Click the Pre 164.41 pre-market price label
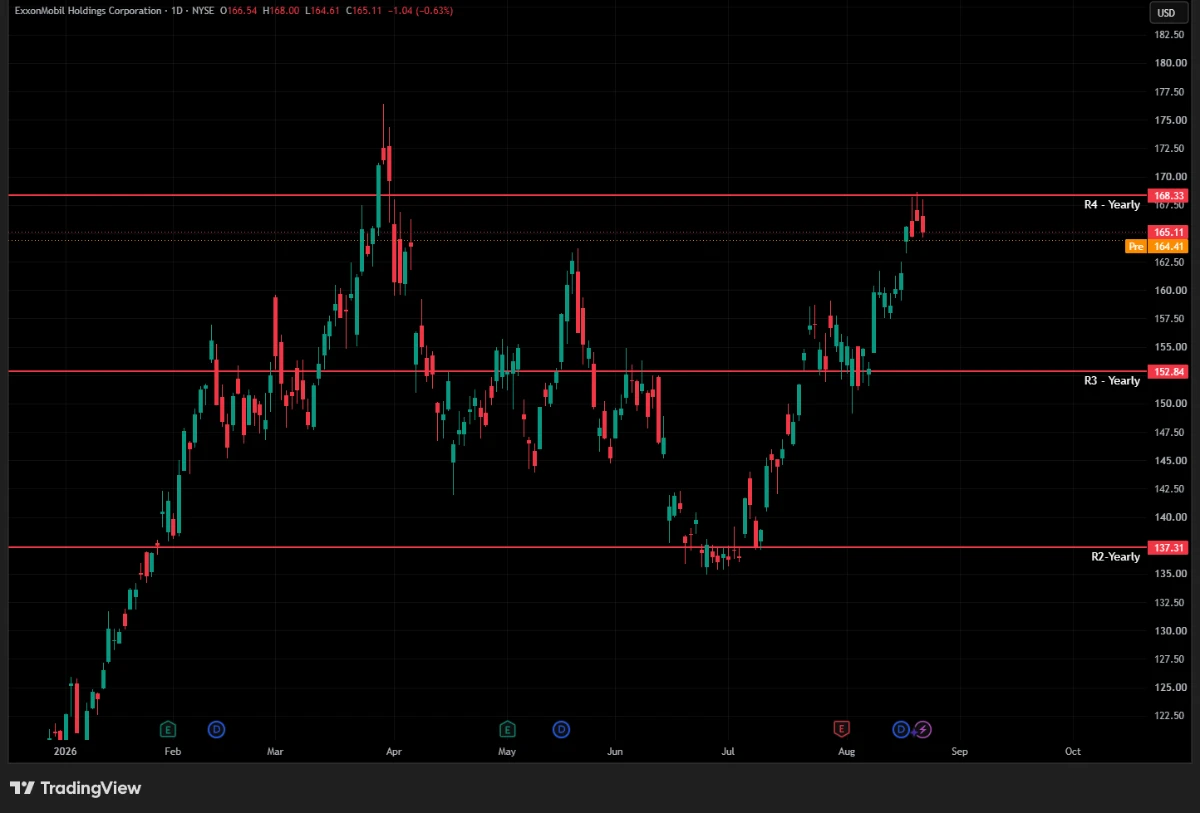 [x=1156, y=246]
